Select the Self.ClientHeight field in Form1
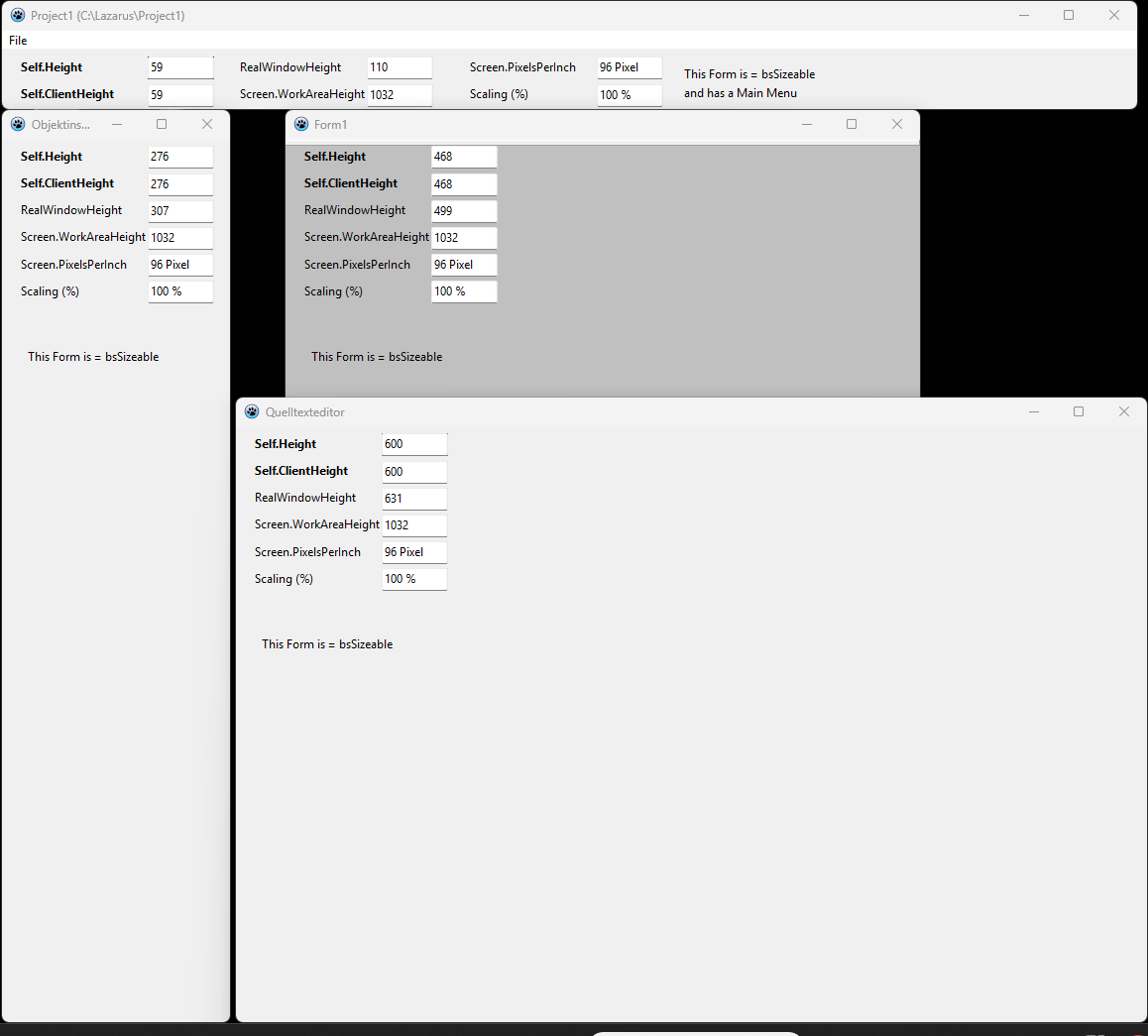Screen dimensions: 1148x1036 (x=463, y=183)
